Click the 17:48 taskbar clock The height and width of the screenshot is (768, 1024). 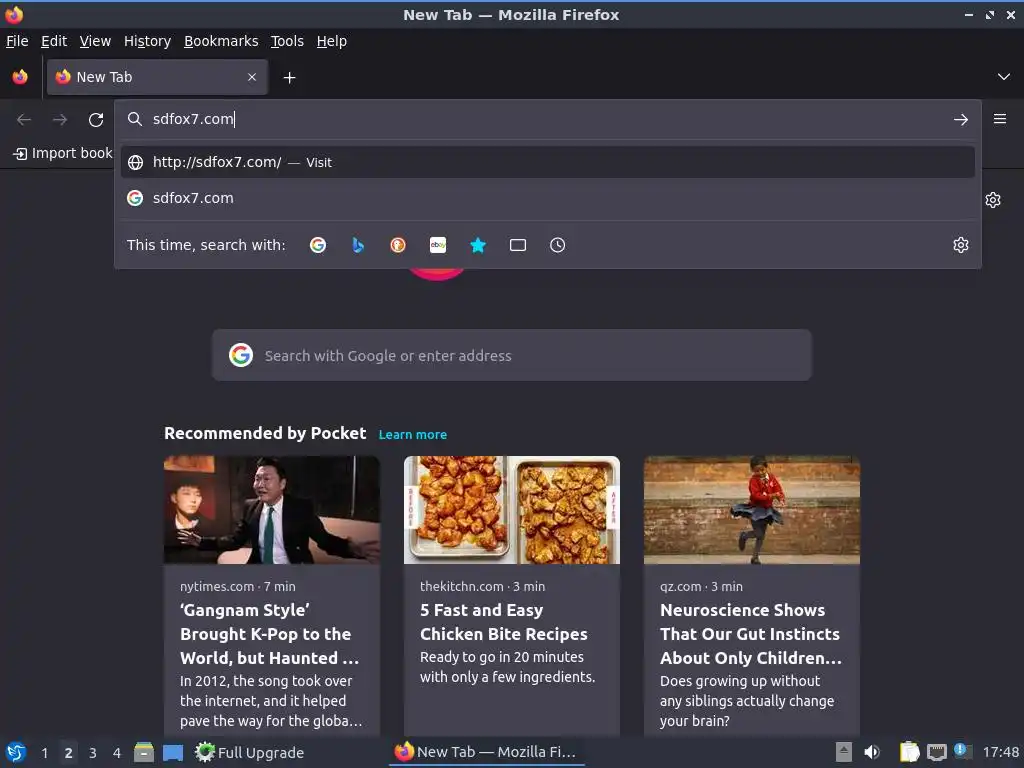click(1000, 752)
